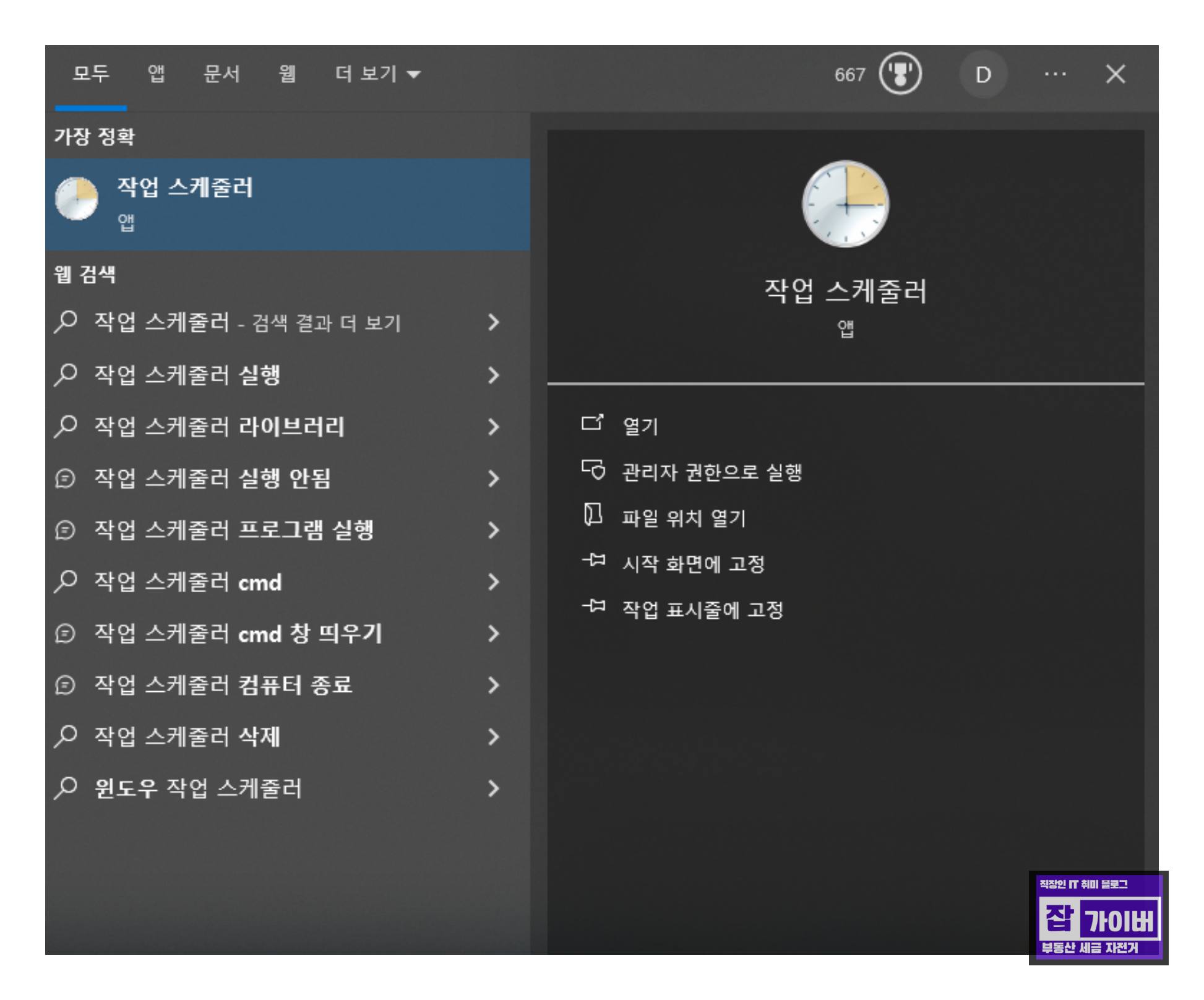This screenshot has height=1000, width=1204.
Task: Click the 열기 open icon
Action: [x=592, y=423]
